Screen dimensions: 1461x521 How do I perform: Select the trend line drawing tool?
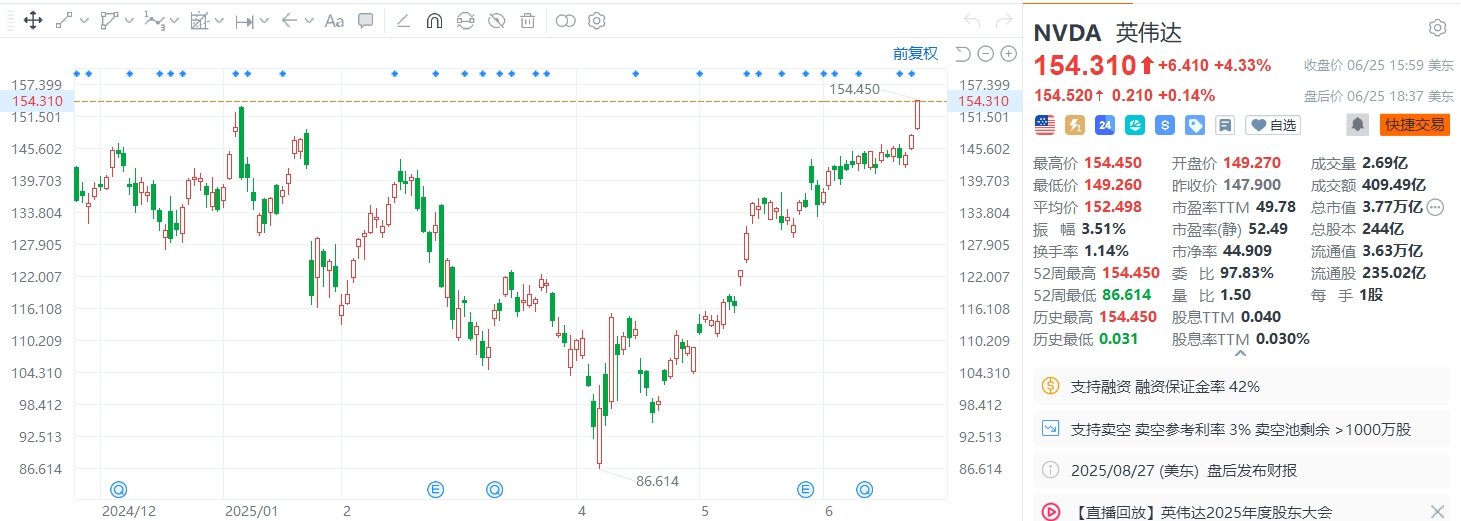tap(64, 20)
